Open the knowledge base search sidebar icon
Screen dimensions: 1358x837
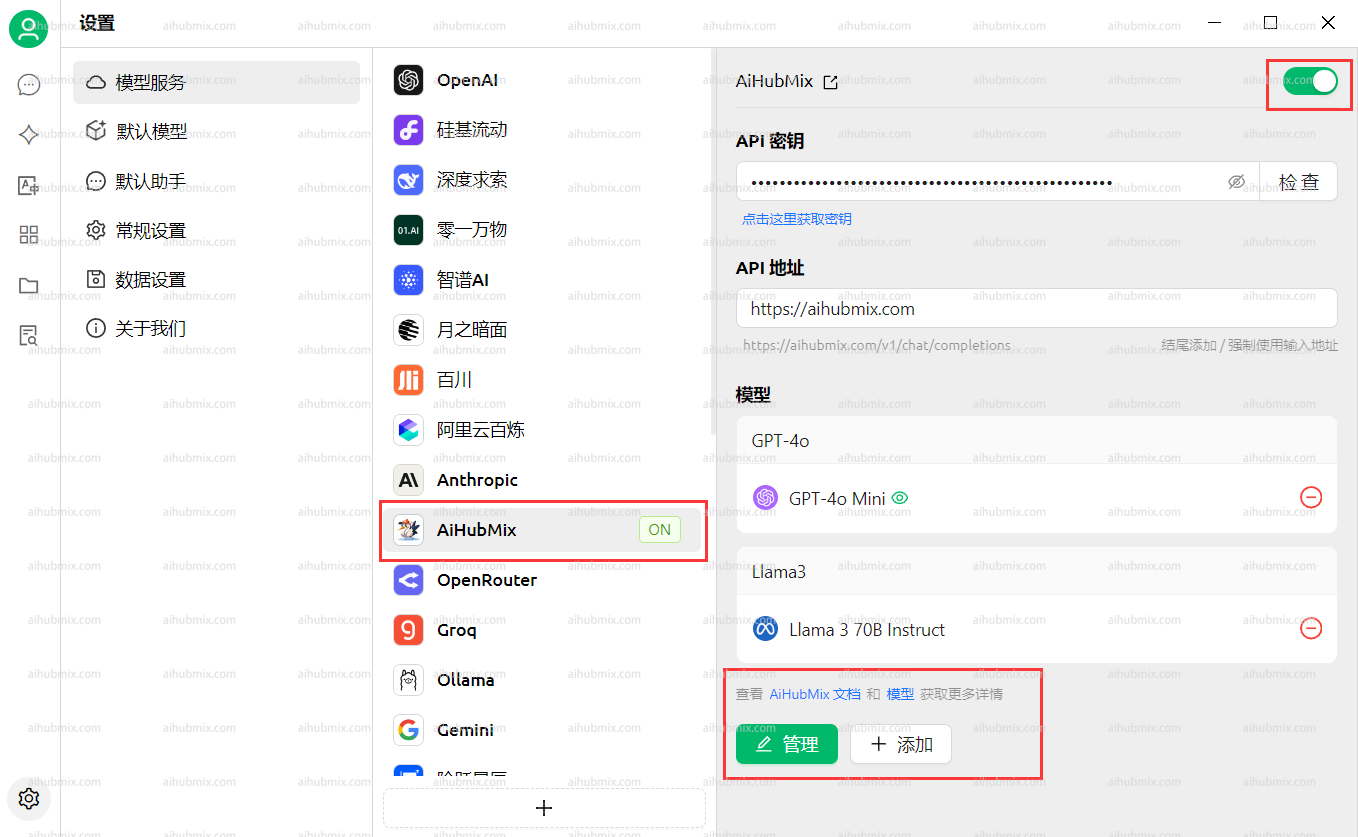coord(29,336)
